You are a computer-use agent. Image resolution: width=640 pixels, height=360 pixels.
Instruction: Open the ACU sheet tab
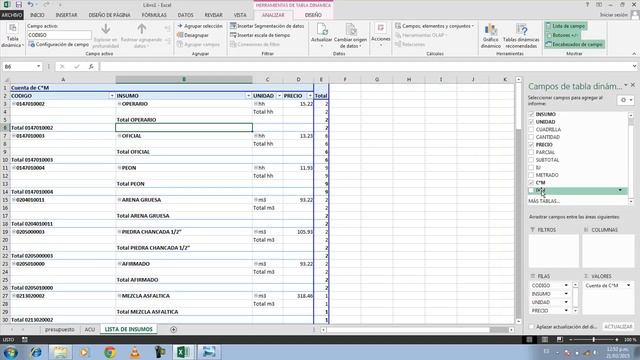(89, 329)
